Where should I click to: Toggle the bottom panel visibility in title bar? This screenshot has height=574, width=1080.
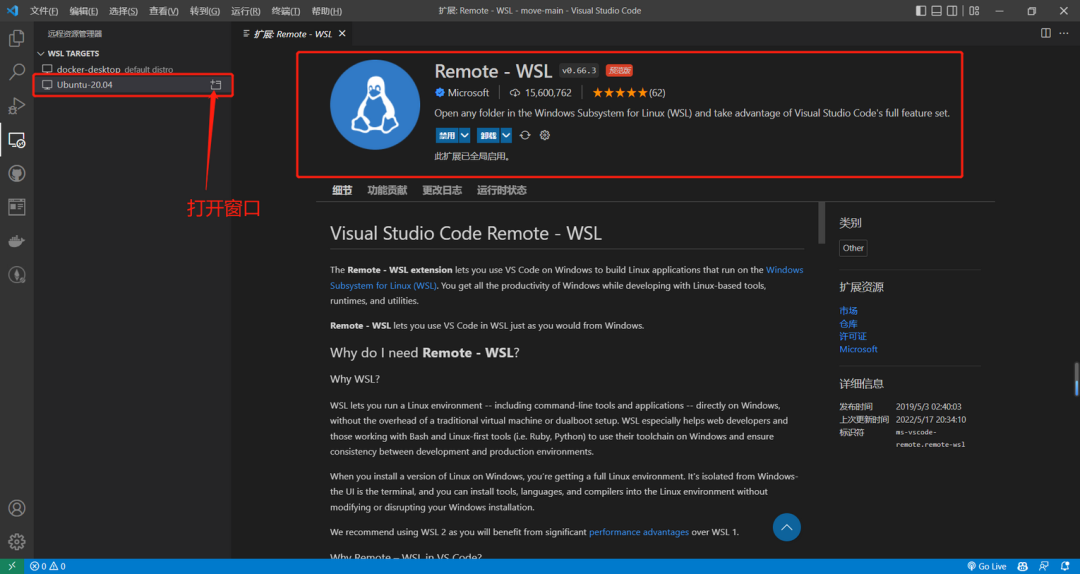[937, 10]
